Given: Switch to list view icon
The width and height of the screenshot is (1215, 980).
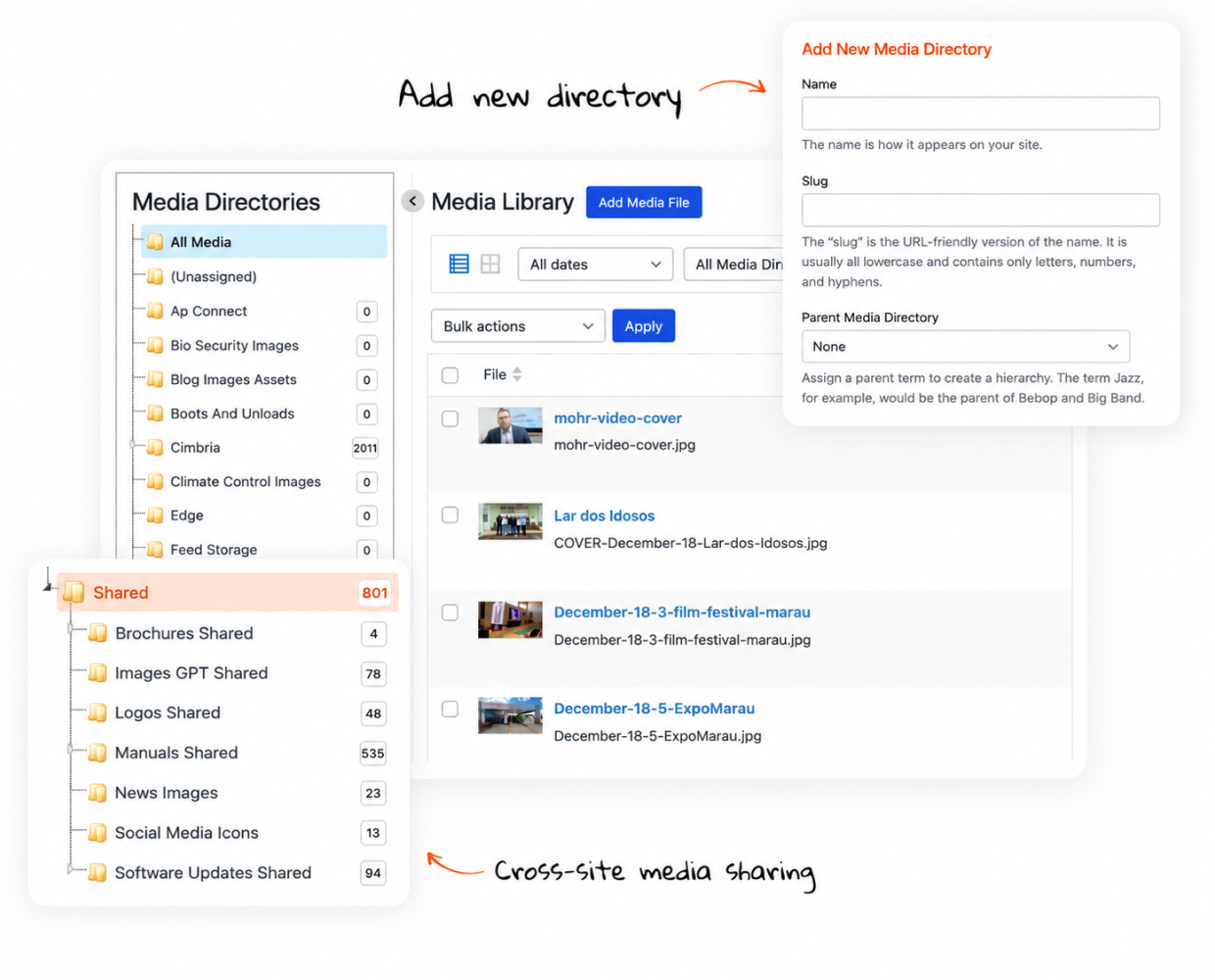Looking at the screenshot, I should [459, 264].
